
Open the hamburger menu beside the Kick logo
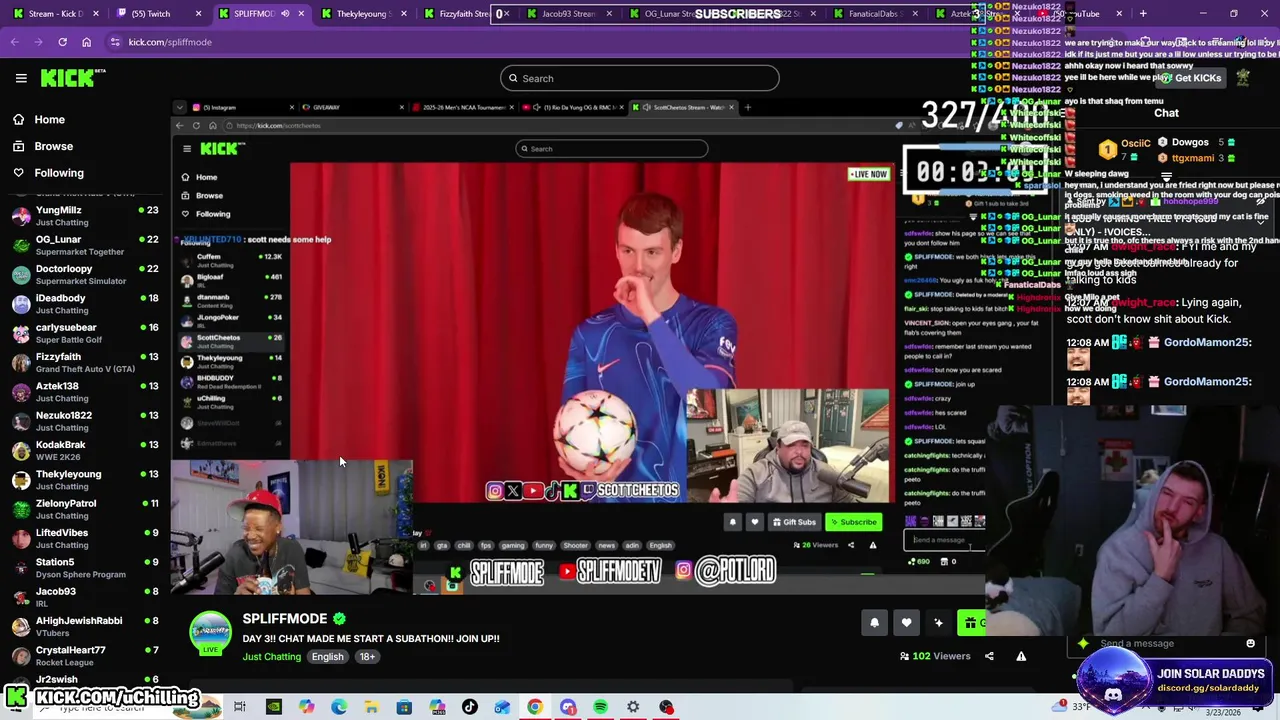pos(21,78)
